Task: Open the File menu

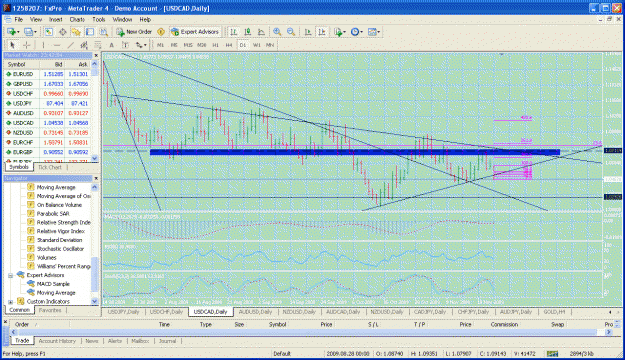Action: coord(19,19)
